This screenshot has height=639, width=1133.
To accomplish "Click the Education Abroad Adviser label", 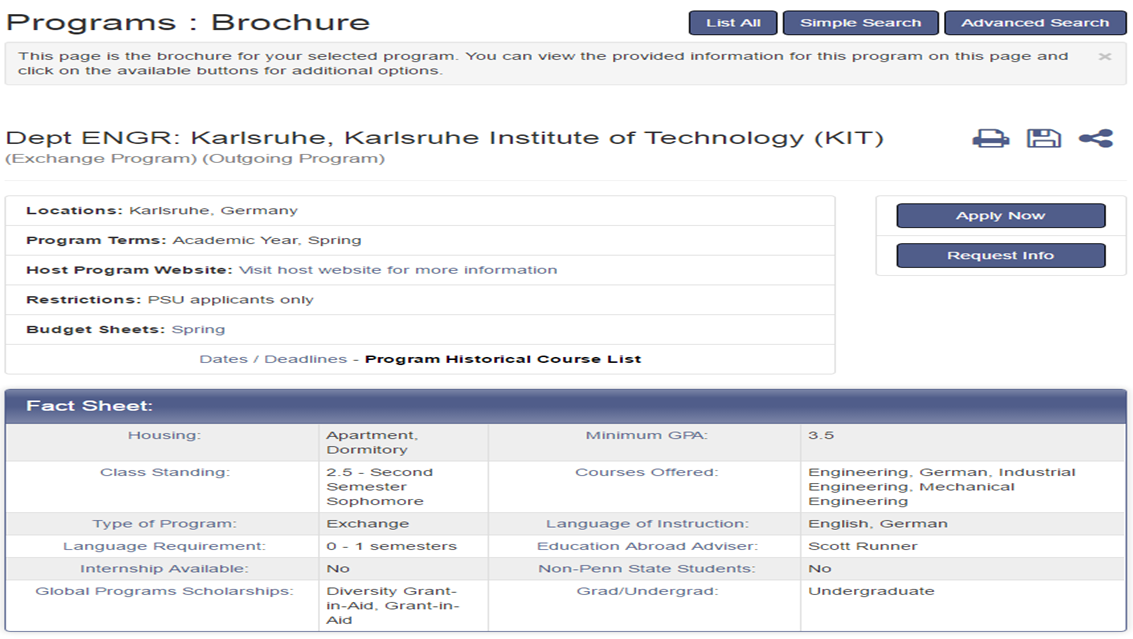I will (647, 546).
